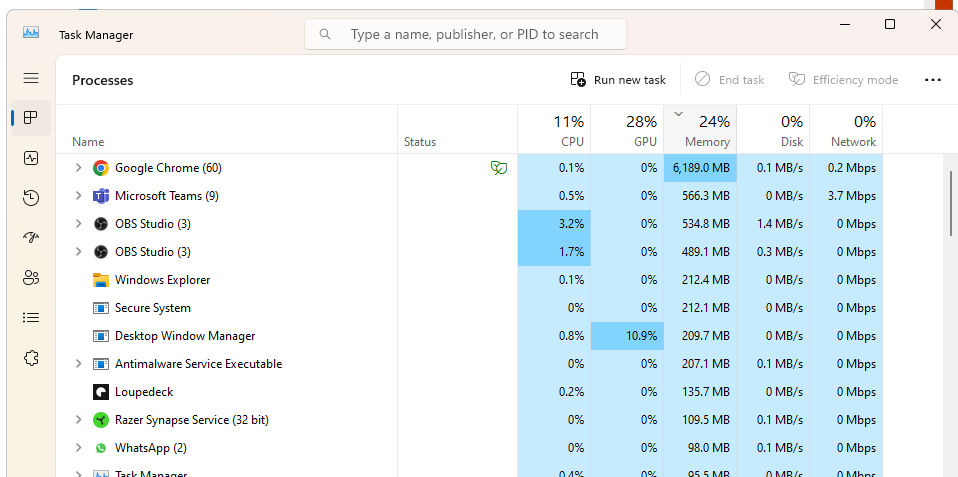Click Chrome's 6,189.0 MB memory value
958x477 pixels.
[x=700, y=168]
